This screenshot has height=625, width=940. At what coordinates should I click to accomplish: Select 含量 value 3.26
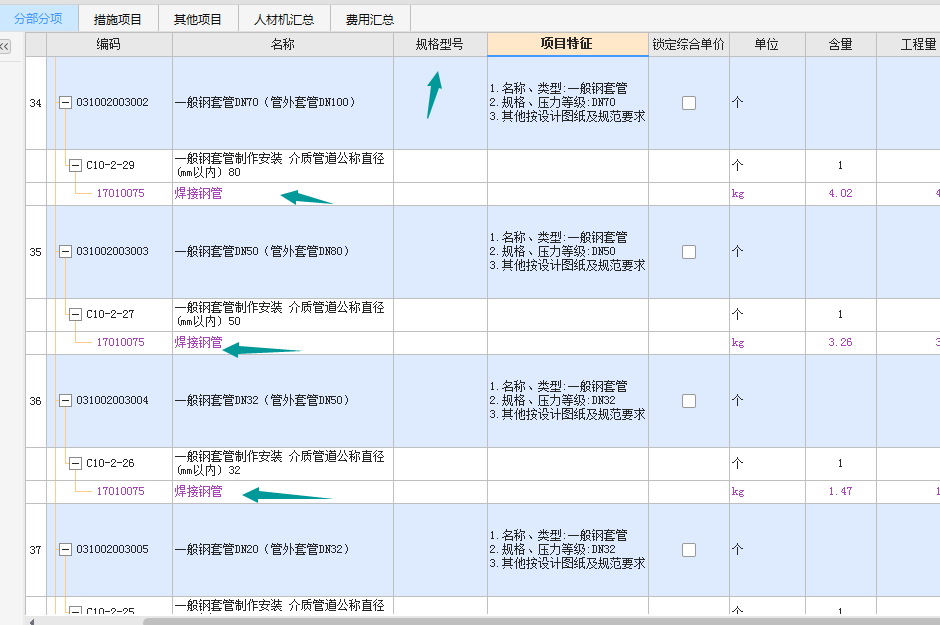[x=840, y=342]
